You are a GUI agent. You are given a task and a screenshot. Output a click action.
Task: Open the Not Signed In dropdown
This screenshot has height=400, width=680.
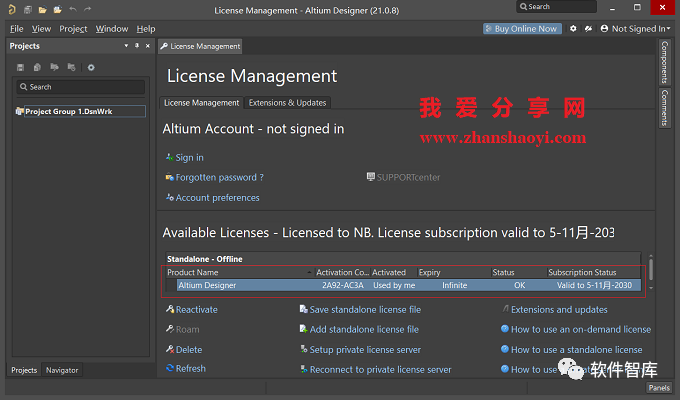tap(635, 29)
